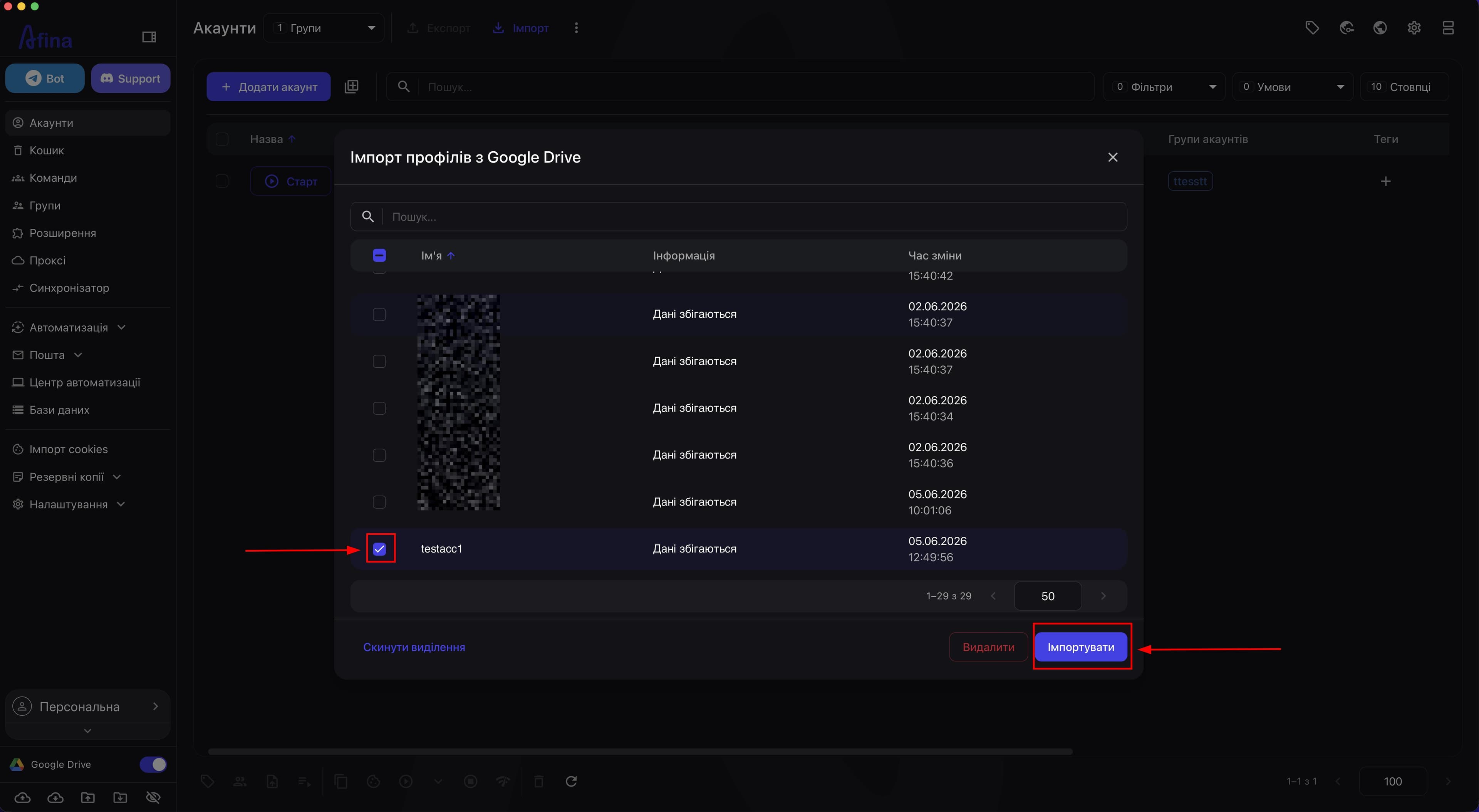The height and width of the screenshot is (812, 1479).
Task: Click the horizontal scrollbar under accounts table
Action: [640, 751]
